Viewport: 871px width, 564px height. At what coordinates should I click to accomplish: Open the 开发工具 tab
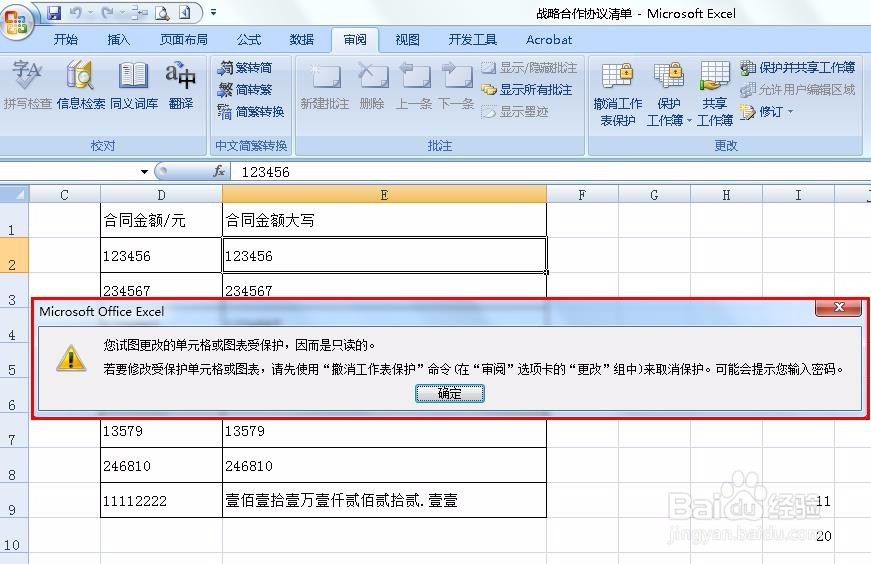[472, 39]
